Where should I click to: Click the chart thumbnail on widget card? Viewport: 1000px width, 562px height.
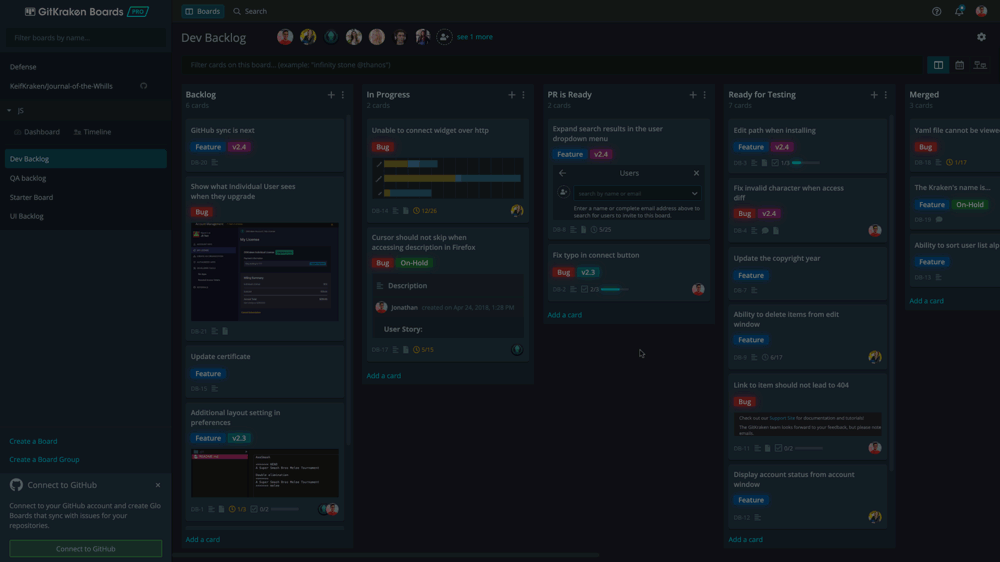click(x=448, y=178)
